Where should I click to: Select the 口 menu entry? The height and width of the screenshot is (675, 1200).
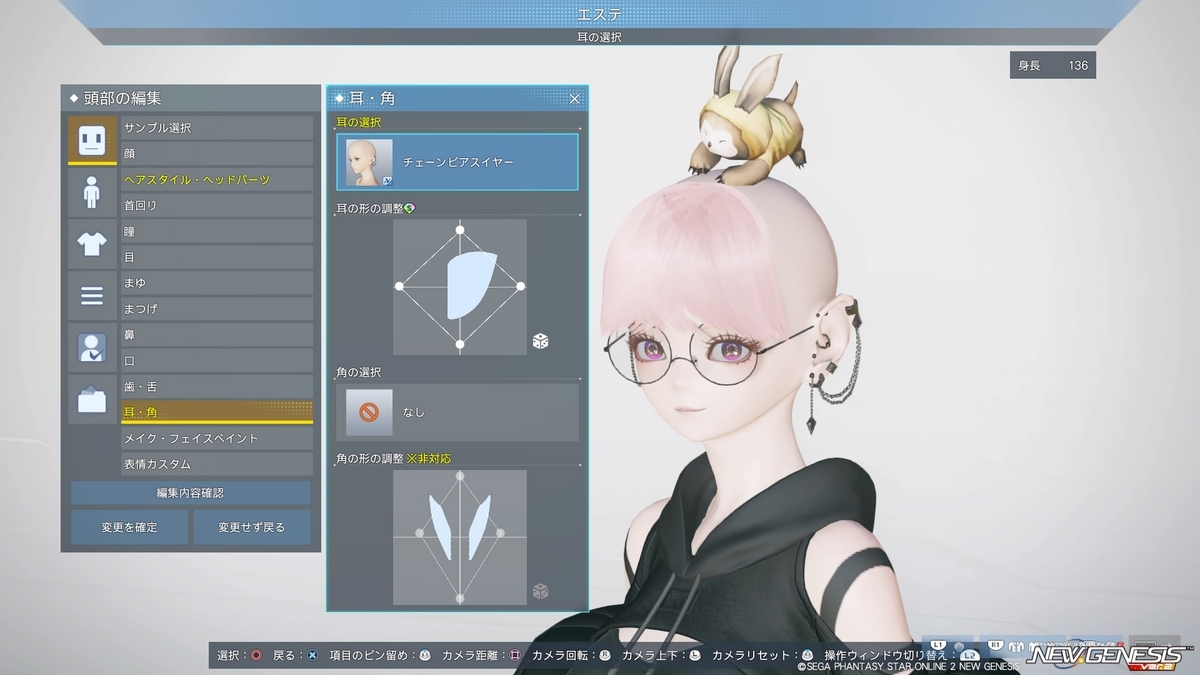217,361
